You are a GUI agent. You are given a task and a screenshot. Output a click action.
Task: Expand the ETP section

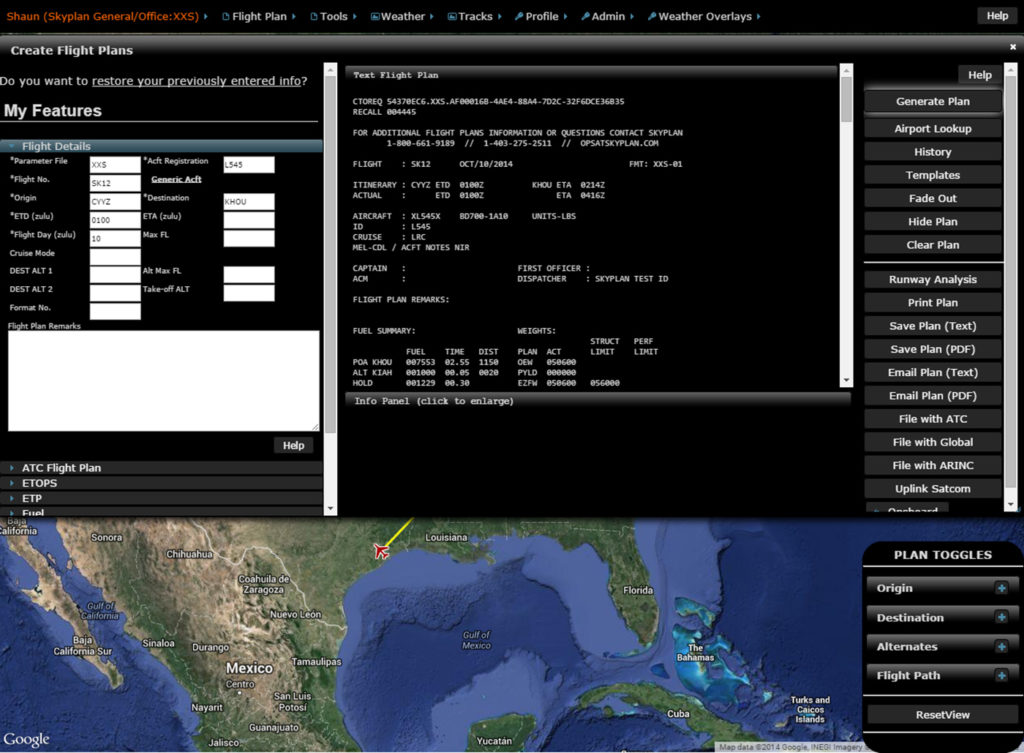tap(161, 498)
